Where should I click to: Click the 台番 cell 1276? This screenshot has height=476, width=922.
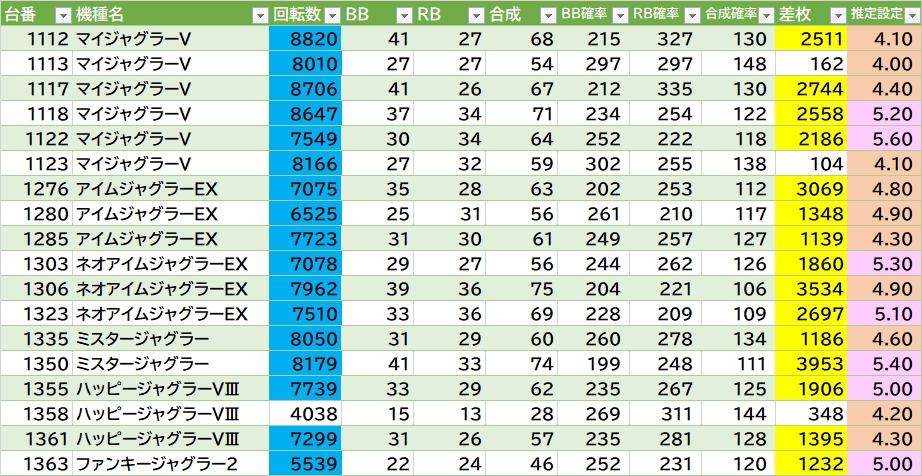[x=36, y=188]
